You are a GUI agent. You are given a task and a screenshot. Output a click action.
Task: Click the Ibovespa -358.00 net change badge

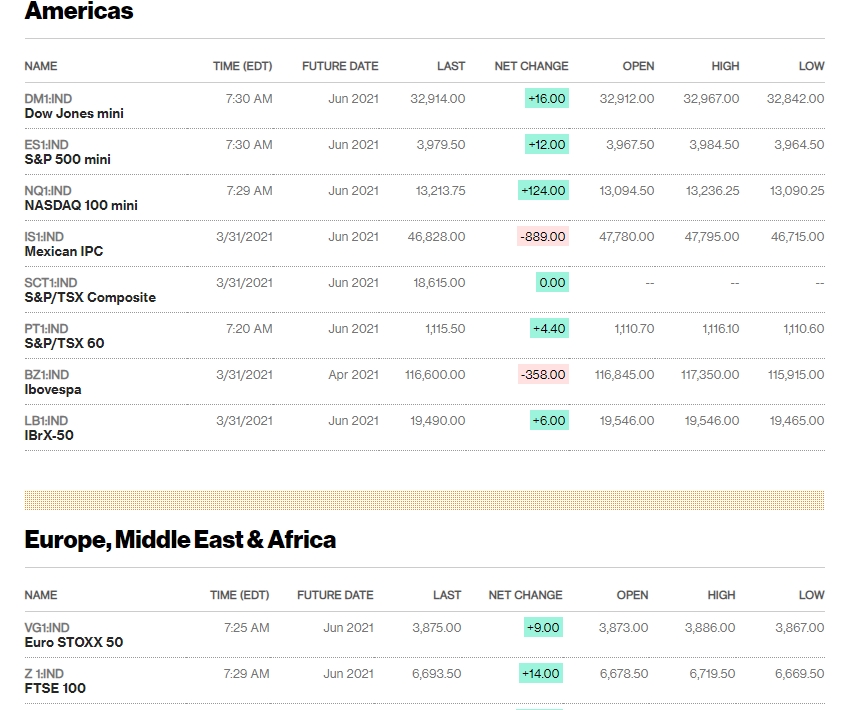click(543, 375)
